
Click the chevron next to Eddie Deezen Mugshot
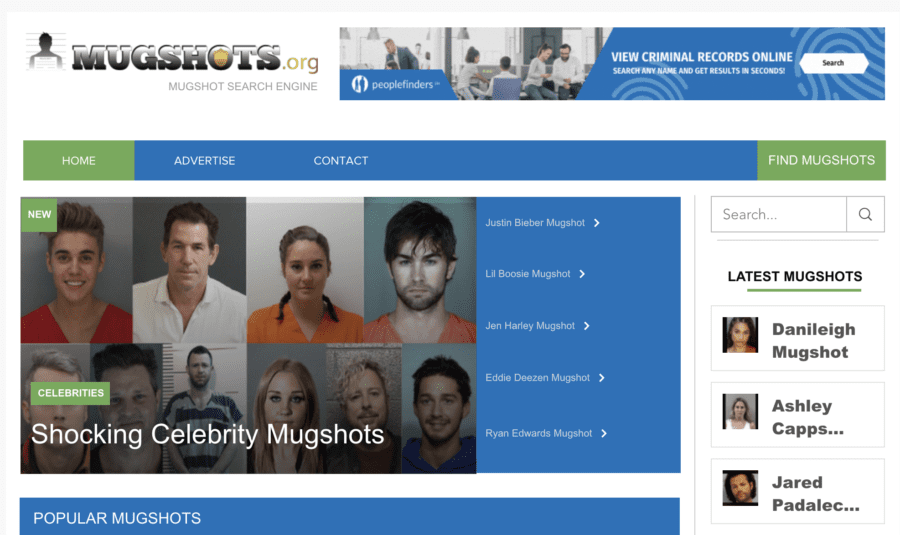pos(602,378)
